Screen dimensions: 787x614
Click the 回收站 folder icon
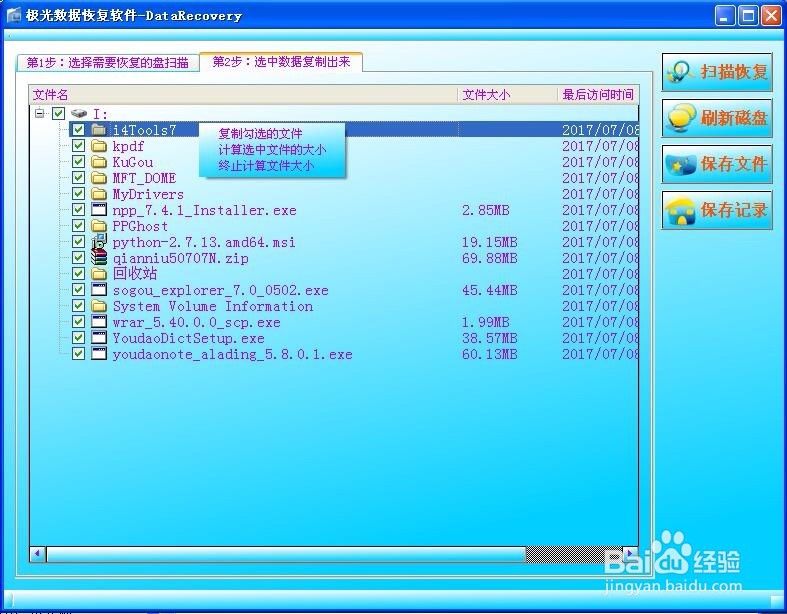pos(99,274)
